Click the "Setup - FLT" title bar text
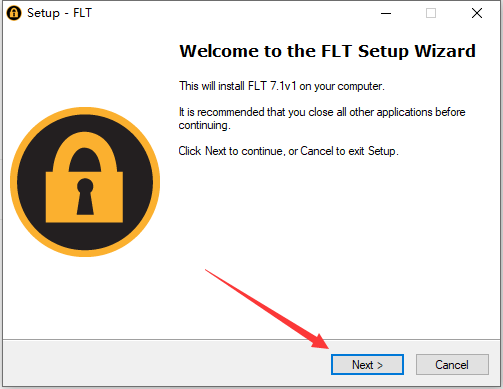Viewport: 503px width, 389px height. point(59,13)
